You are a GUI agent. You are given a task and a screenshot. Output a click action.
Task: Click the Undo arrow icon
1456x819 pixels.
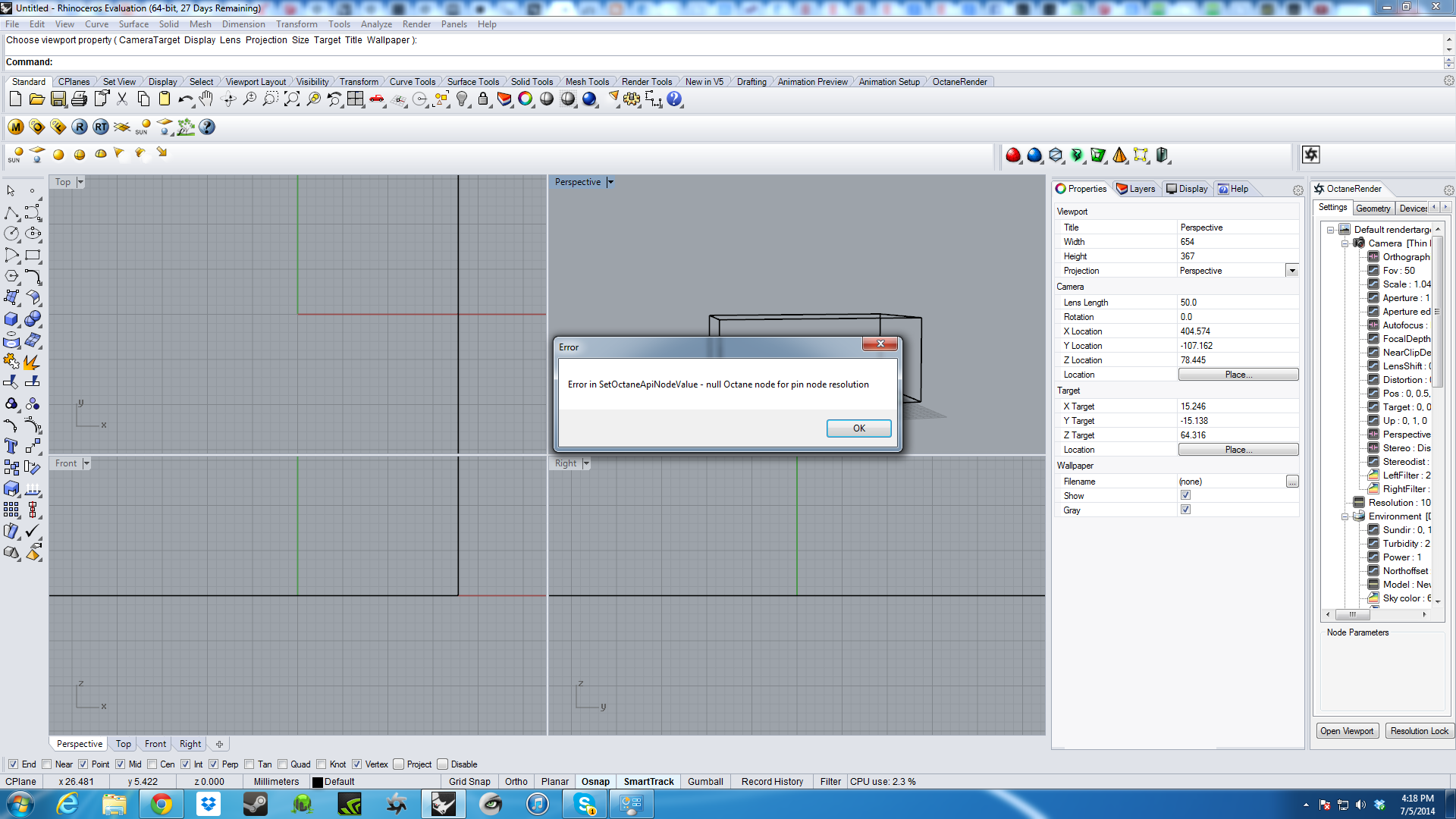(184, 99)
